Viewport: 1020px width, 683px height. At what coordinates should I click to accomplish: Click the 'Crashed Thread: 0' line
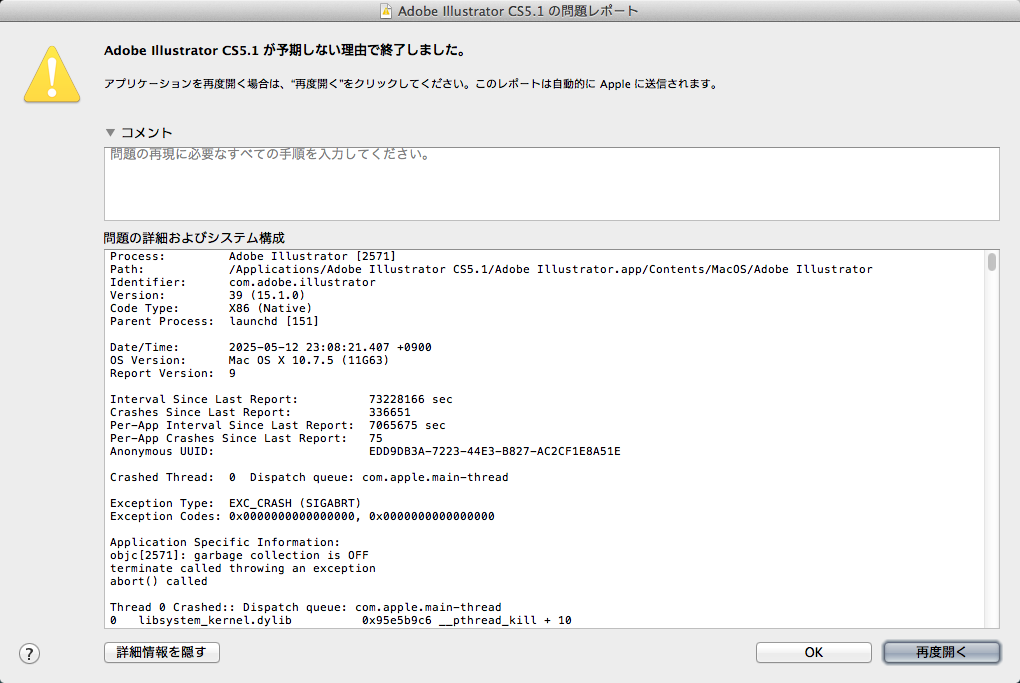point(309,477)
